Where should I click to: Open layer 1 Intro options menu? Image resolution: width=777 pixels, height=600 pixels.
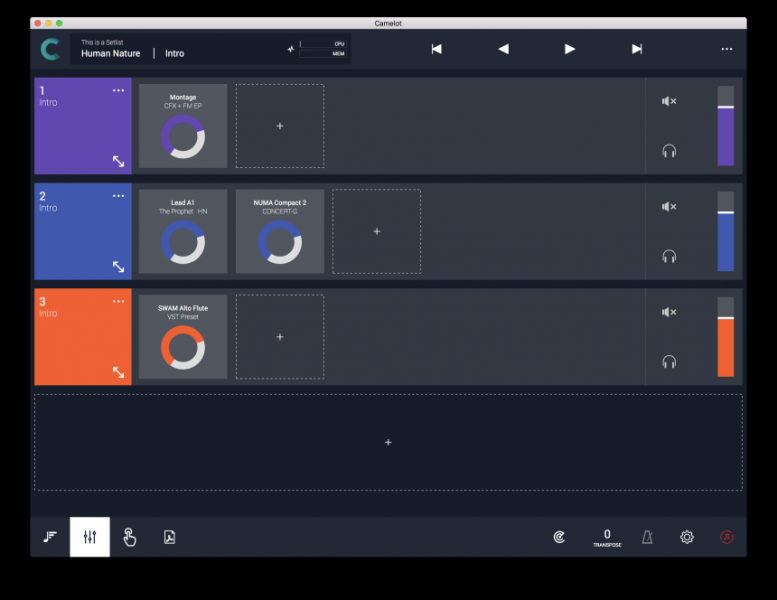[x=118, y=90]
